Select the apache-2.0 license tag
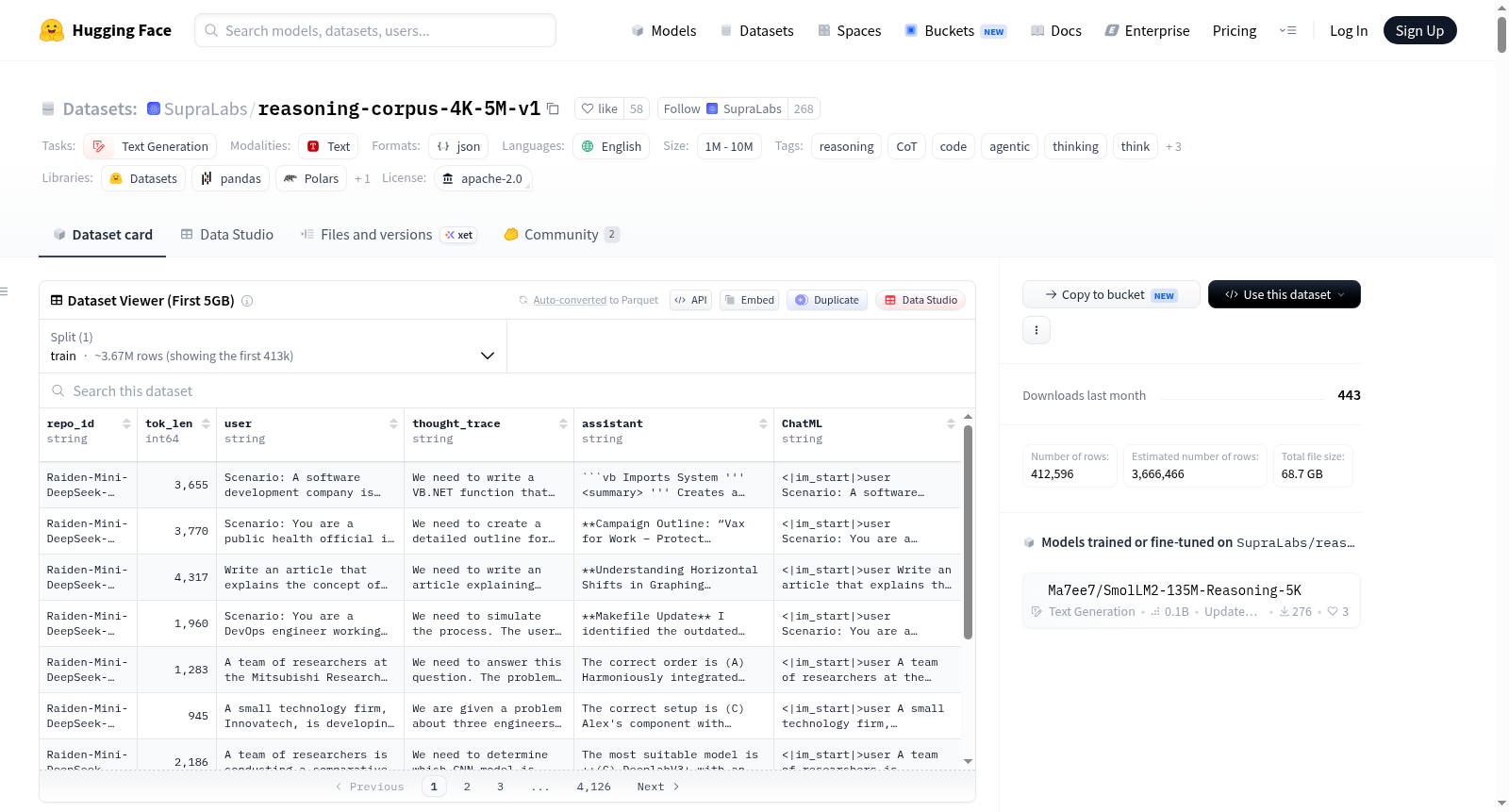The width and height of the screenshot is (1509, 812). (482, 178)
